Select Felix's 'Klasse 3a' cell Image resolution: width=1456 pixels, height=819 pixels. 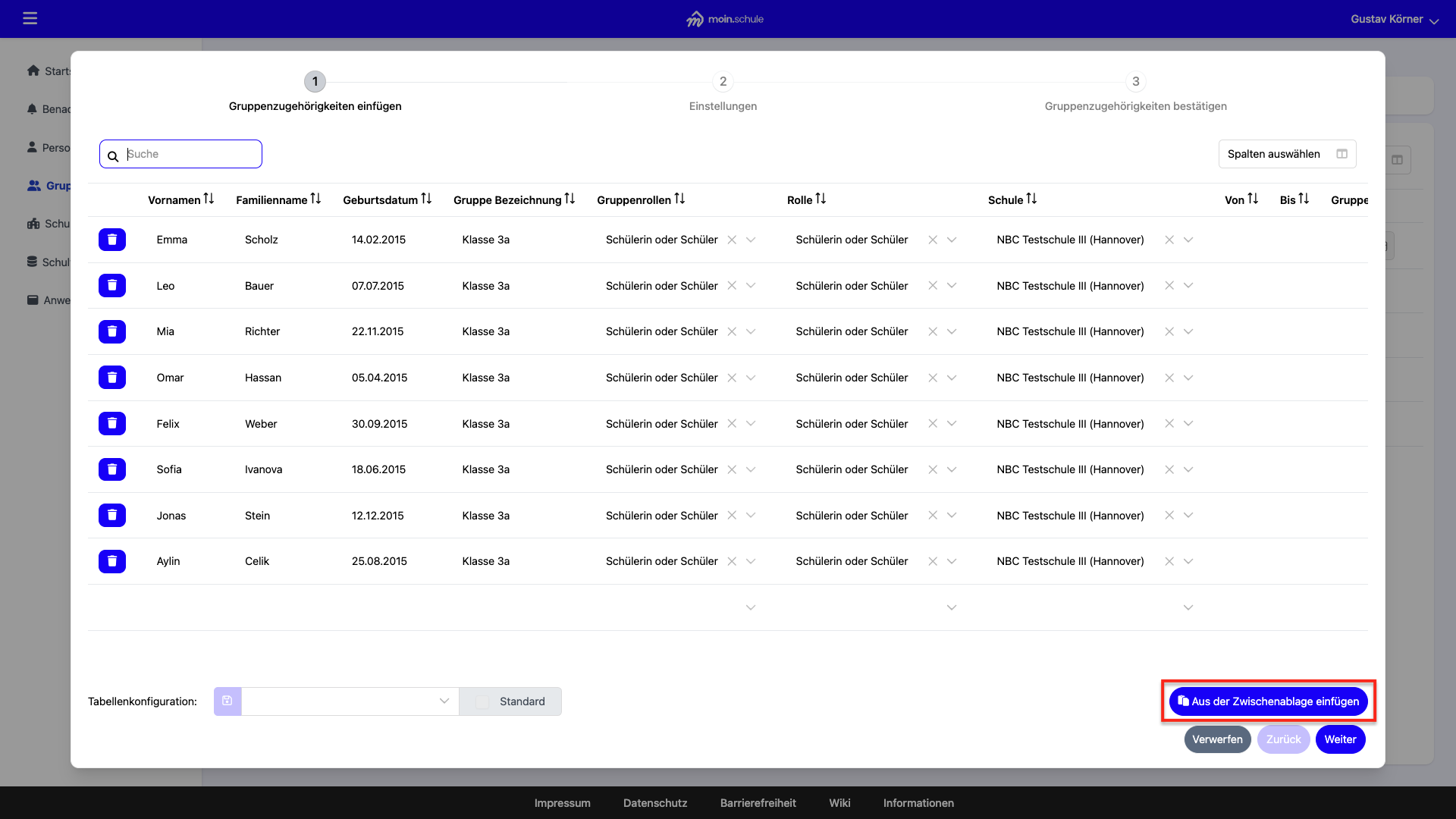point(485,424)
